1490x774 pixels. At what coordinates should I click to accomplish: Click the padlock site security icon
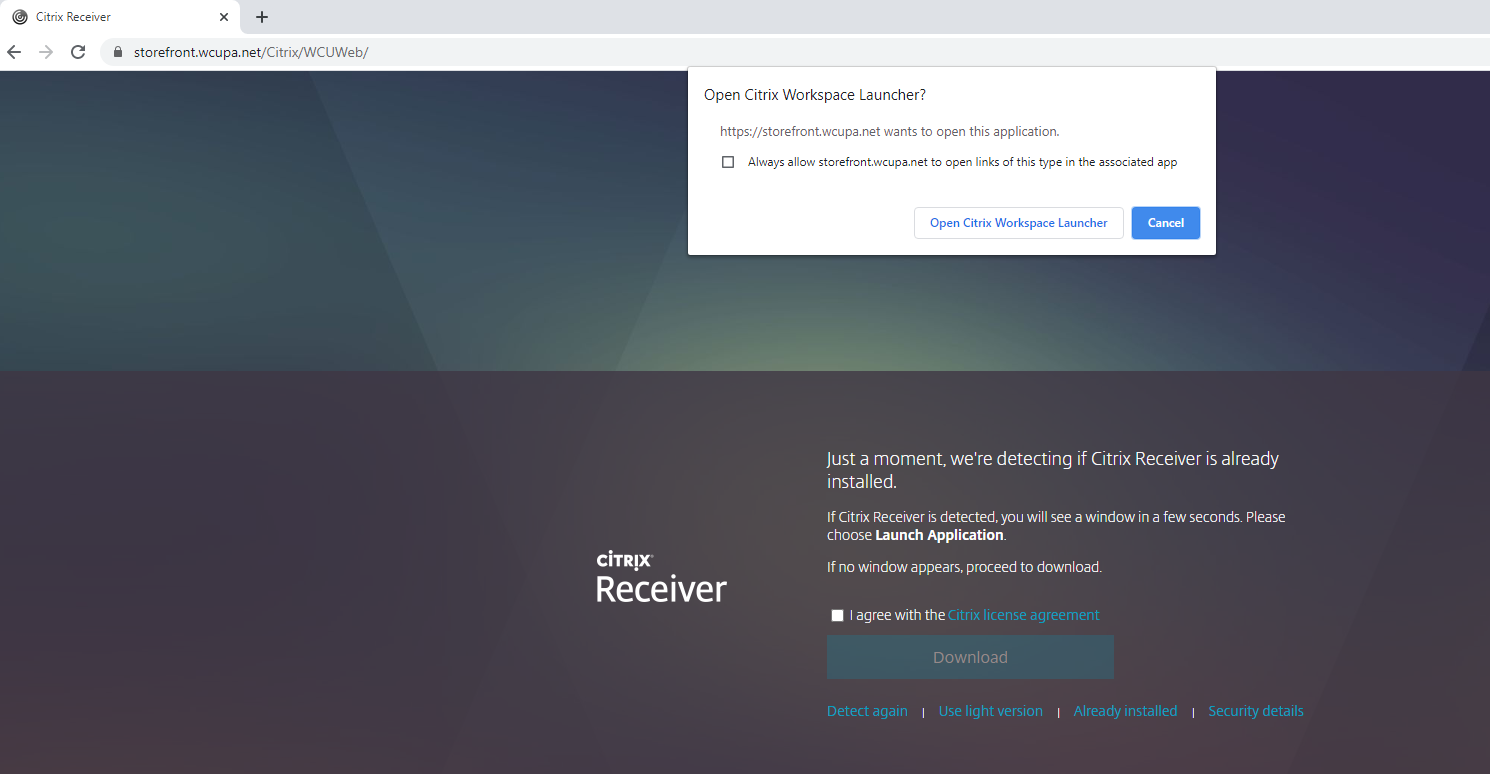pos(118,52)
